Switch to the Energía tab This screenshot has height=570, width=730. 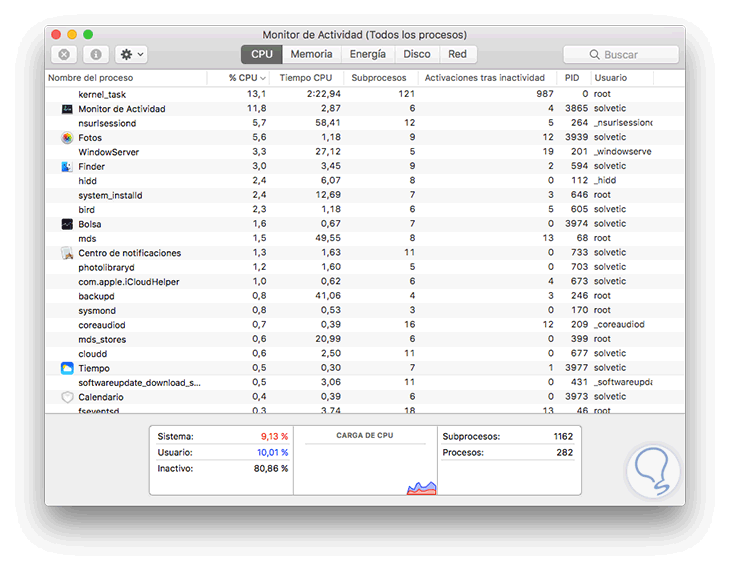(x=368, y=54)
